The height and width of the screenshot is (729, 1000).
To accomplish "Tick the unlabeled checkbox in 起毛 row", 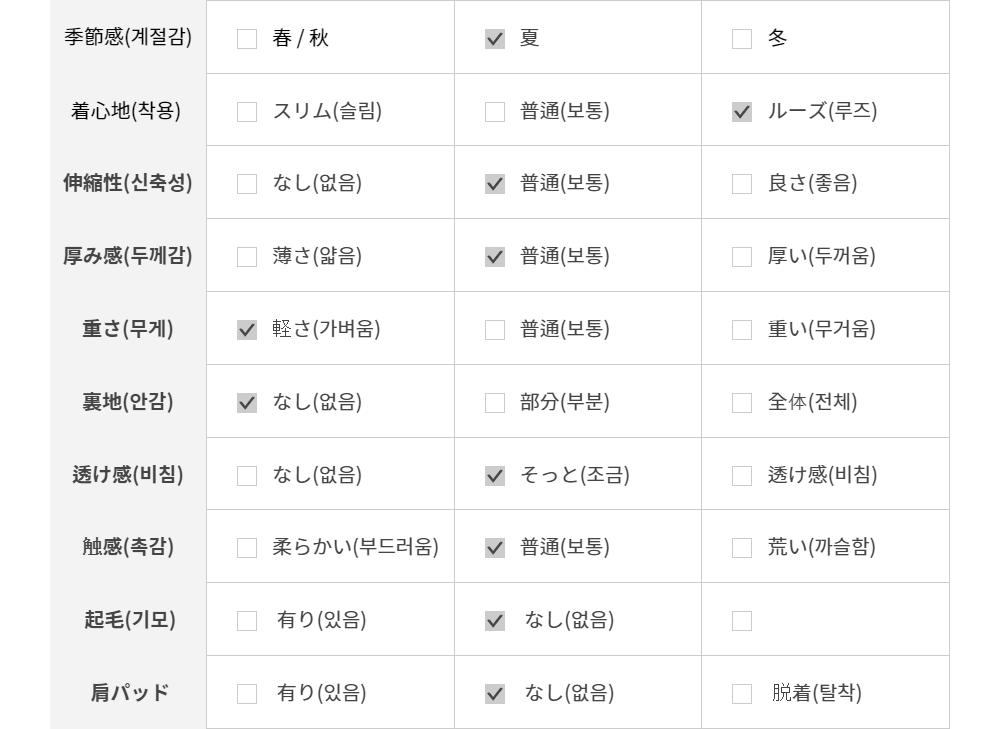I will click(742, 621).
